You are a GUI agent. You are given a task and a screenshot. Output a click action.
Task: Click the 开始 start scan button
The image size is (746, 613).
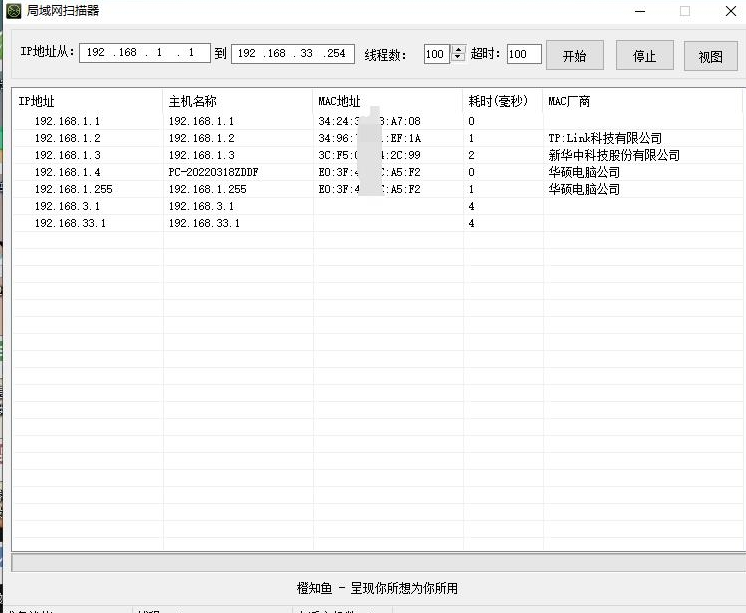tap(575, 55)
